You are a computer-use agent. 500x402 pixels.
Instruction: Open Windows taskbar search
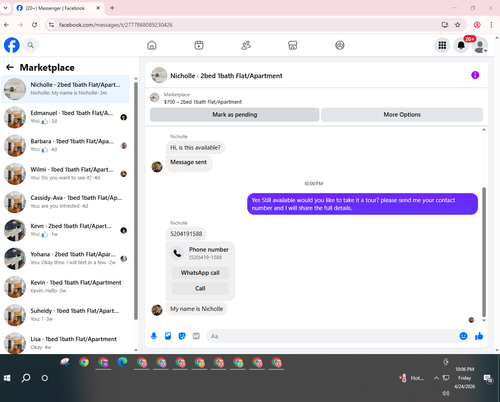click(x=26, y=378)
